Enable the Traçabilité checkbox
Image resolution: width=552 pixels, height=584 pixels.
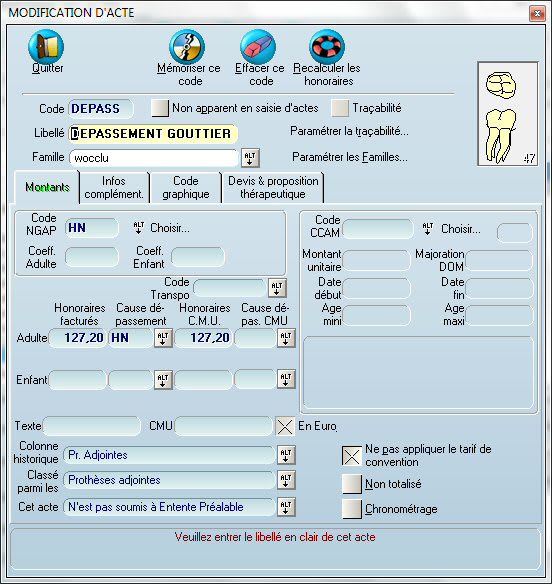(x=340, y=108)
